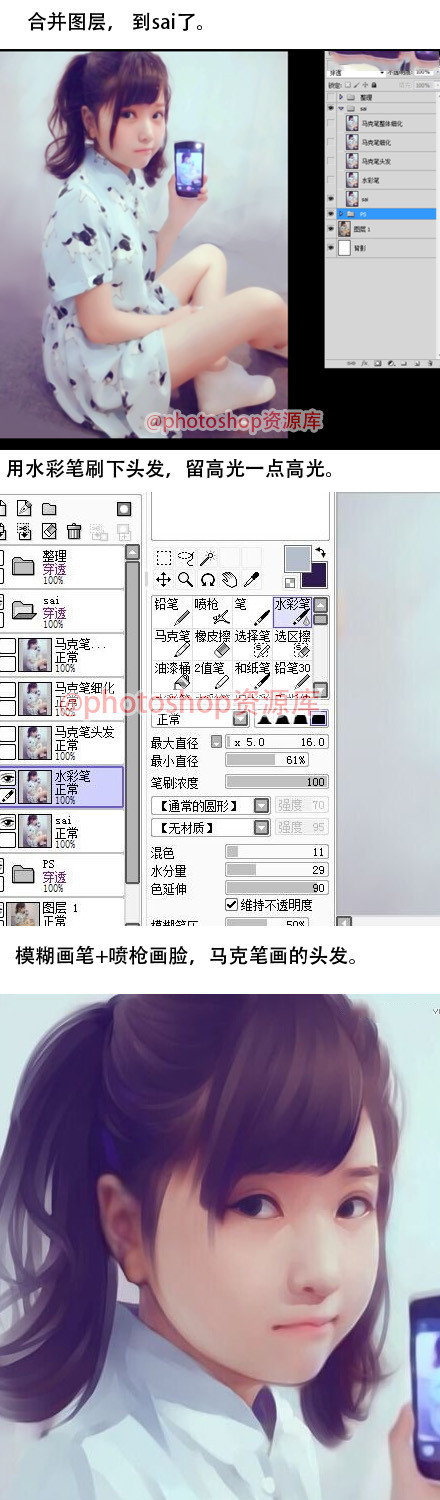440x1500 pixels.
Task: Click new layer folder icon in SAI
Action: pos(49,508)
